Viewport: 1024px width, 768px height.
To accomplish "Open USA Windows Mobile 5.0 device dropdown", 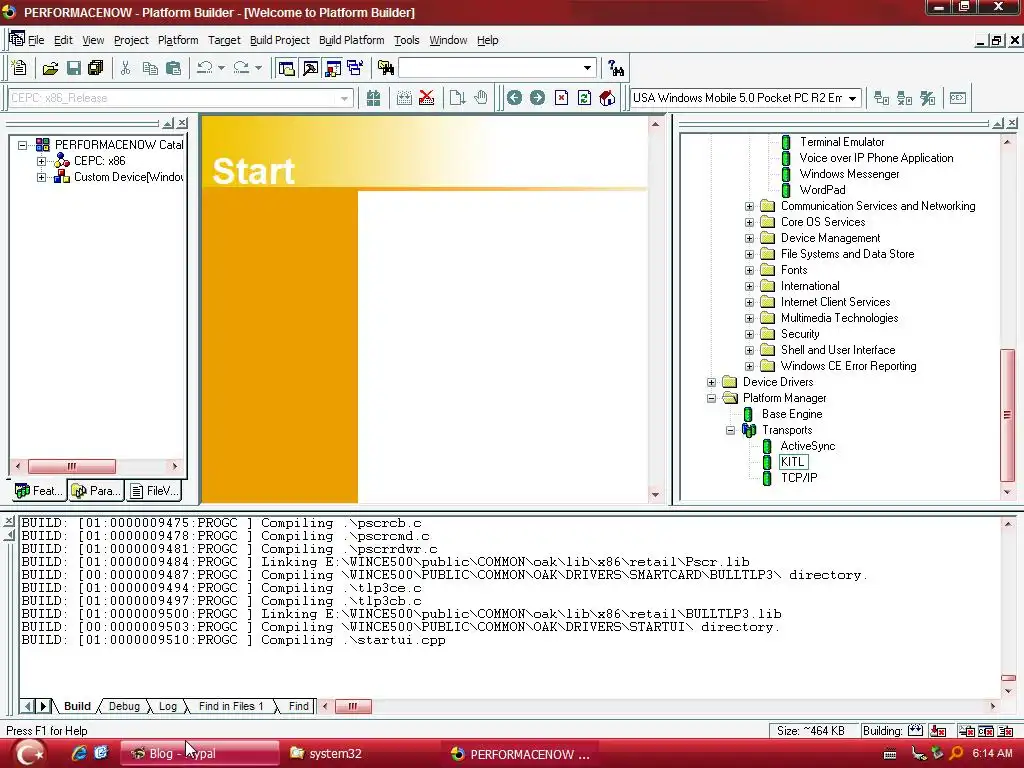I will 852,98.
